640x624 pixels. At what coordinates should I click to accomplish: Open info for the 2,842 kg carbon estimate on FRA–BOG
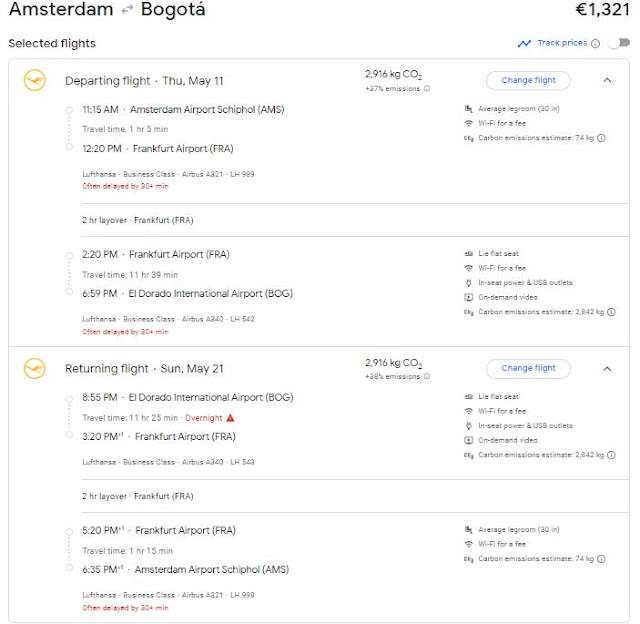click(610, 312)
